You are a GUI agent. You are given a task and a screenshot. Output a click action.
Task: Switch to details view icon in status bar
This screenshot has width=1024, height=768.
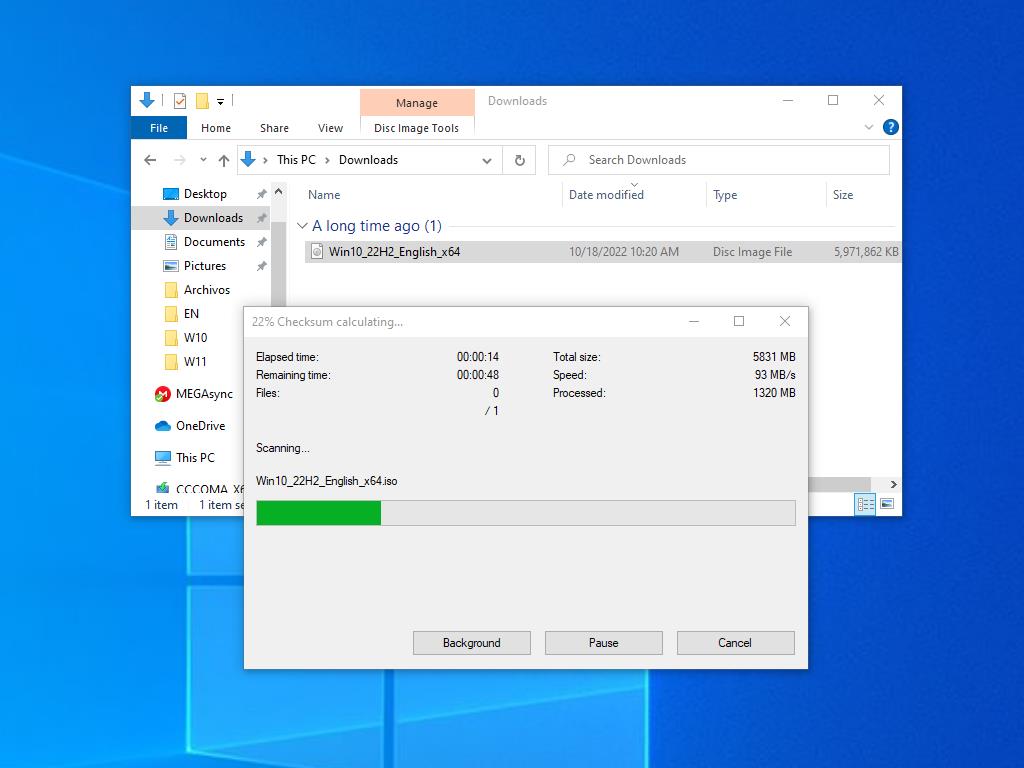tap(866, 505)
